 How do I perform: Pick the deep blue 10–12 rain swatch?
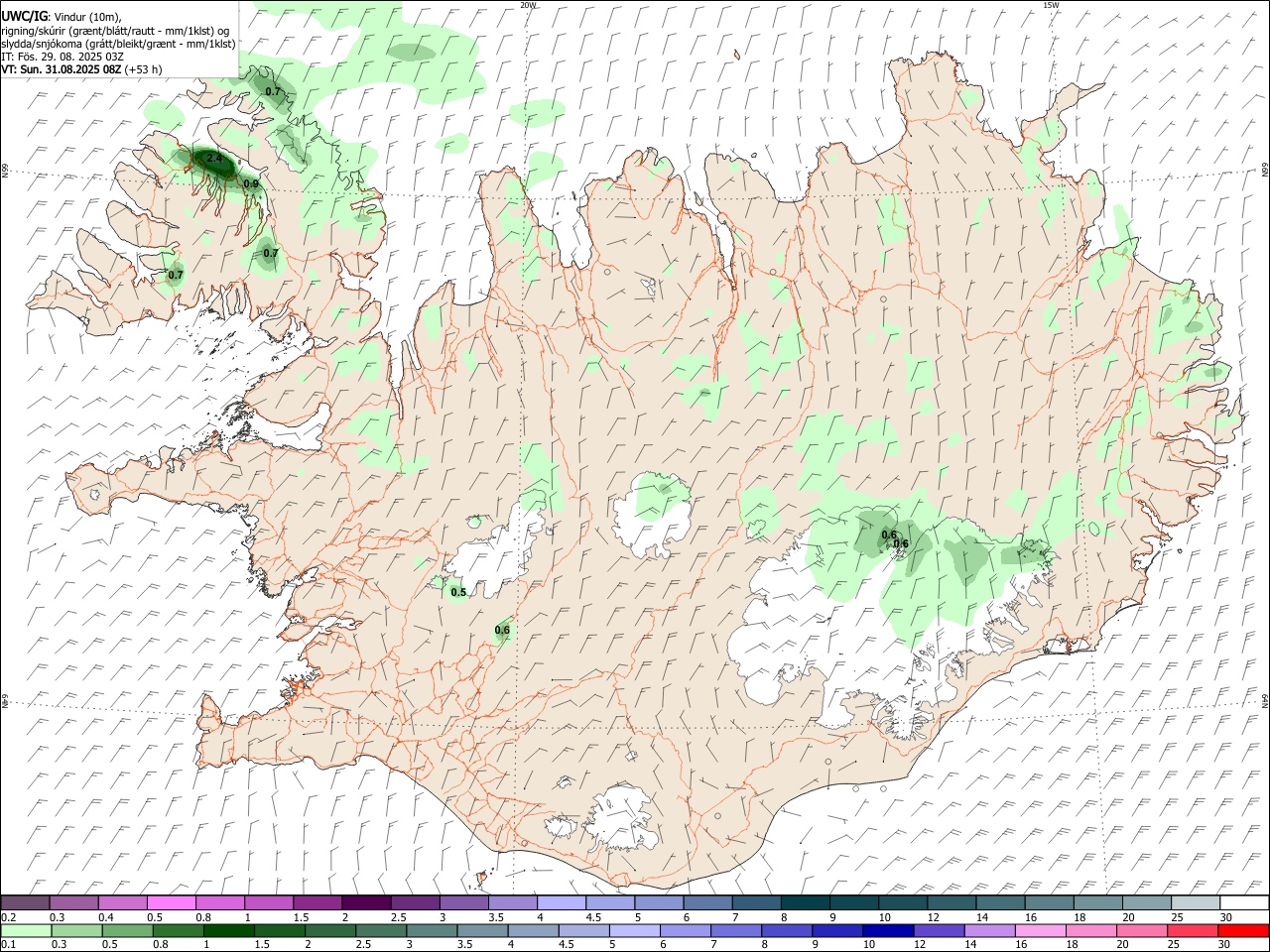(887, 930)
